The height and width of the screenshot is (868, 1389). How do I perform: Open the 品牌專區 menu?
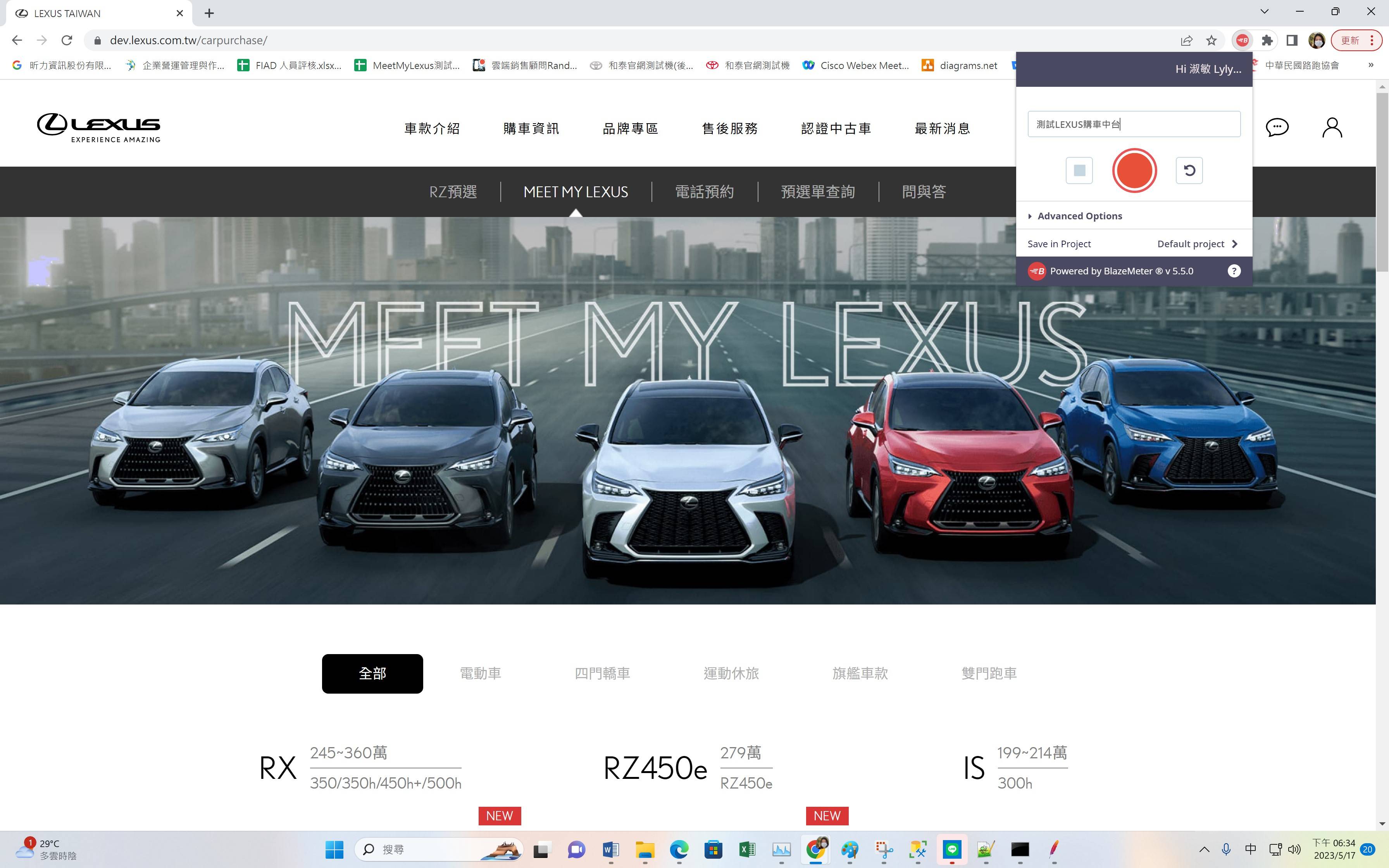(630, 129)
